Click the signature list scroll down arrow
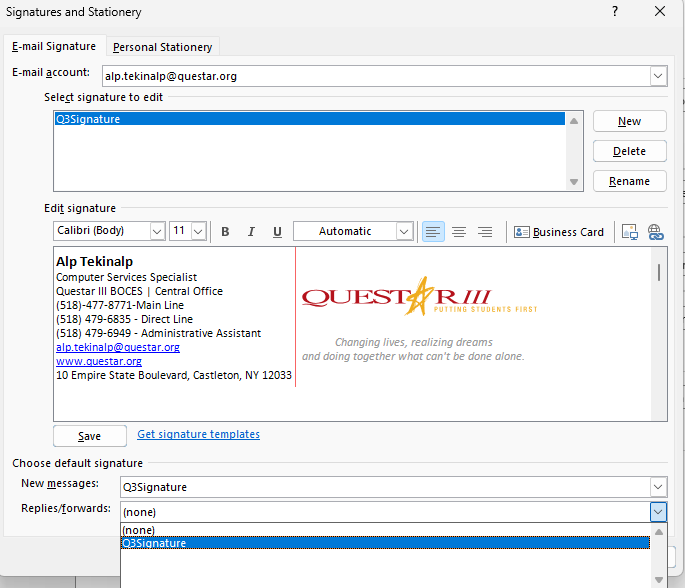The height and width of the screenshot is (588, 685). 574,182
